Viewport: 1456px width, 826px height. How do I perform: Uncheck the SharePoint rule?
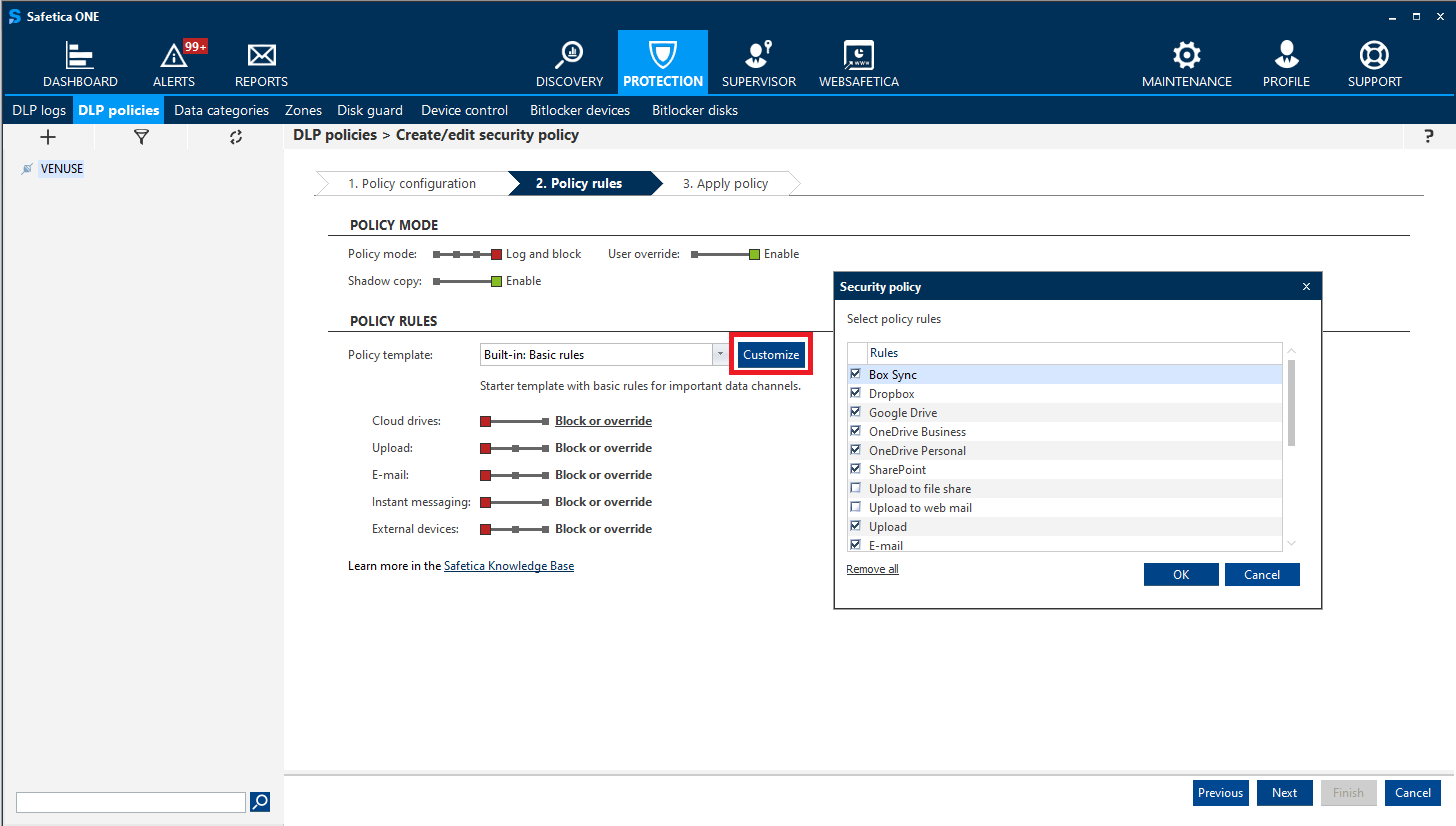pos(855,469)
